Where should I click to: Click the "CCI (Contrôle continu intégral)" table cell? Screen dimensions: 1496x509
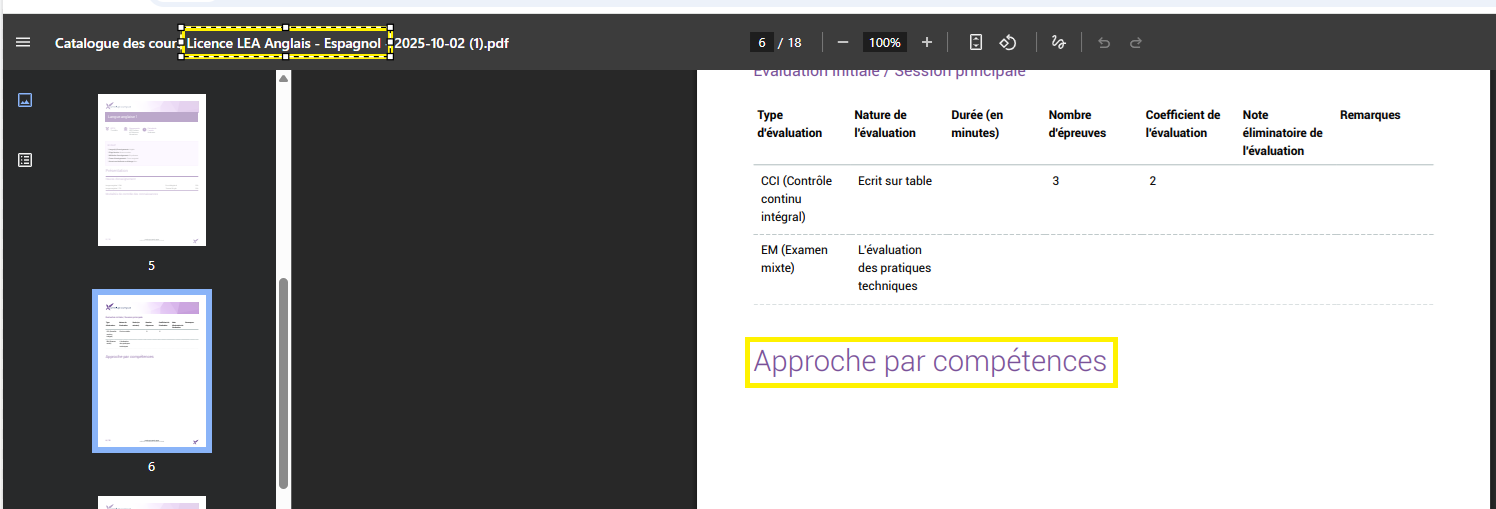tap(796, 199)
